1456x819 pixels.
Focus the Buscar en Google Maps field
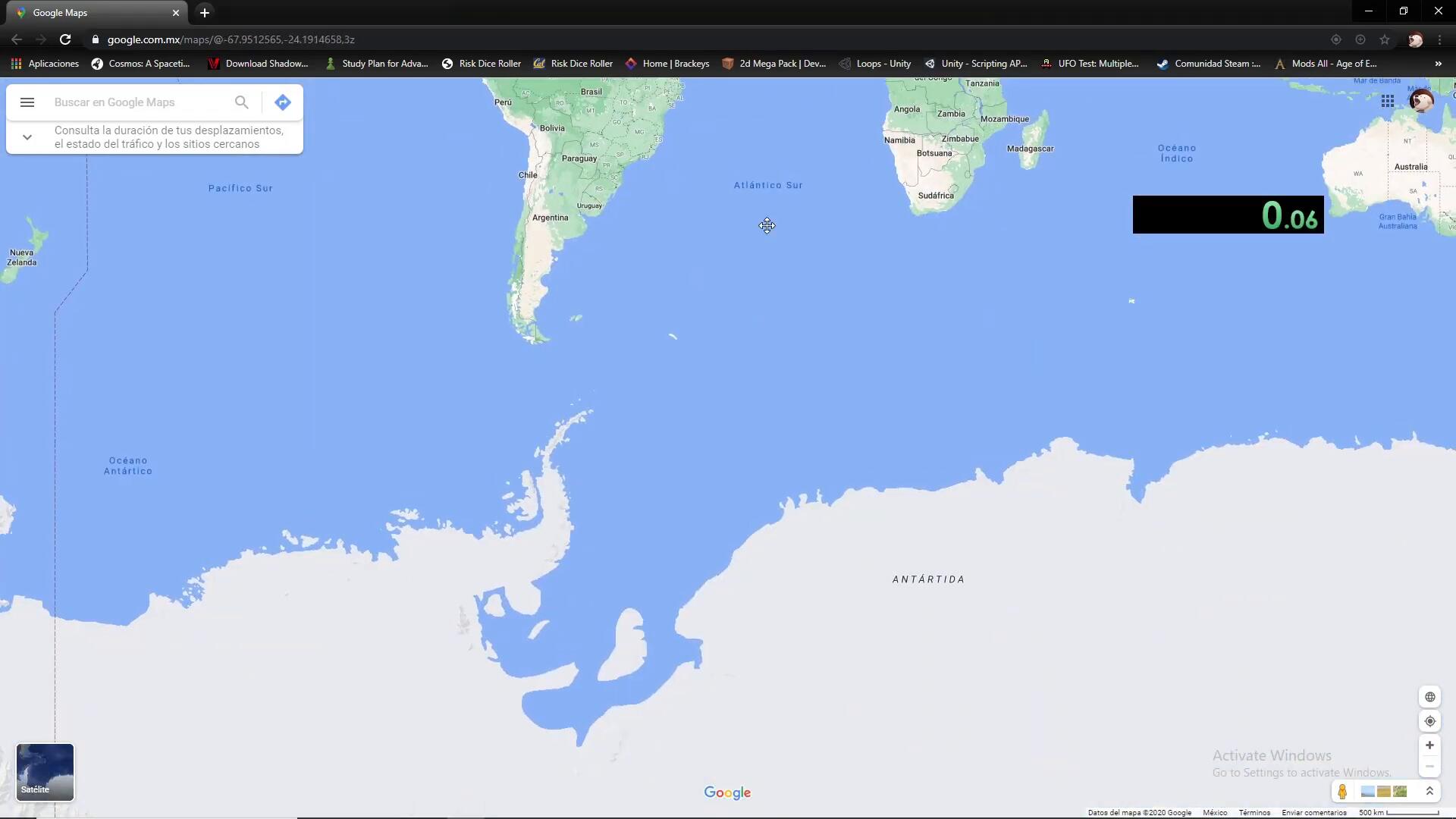[136, 102]
